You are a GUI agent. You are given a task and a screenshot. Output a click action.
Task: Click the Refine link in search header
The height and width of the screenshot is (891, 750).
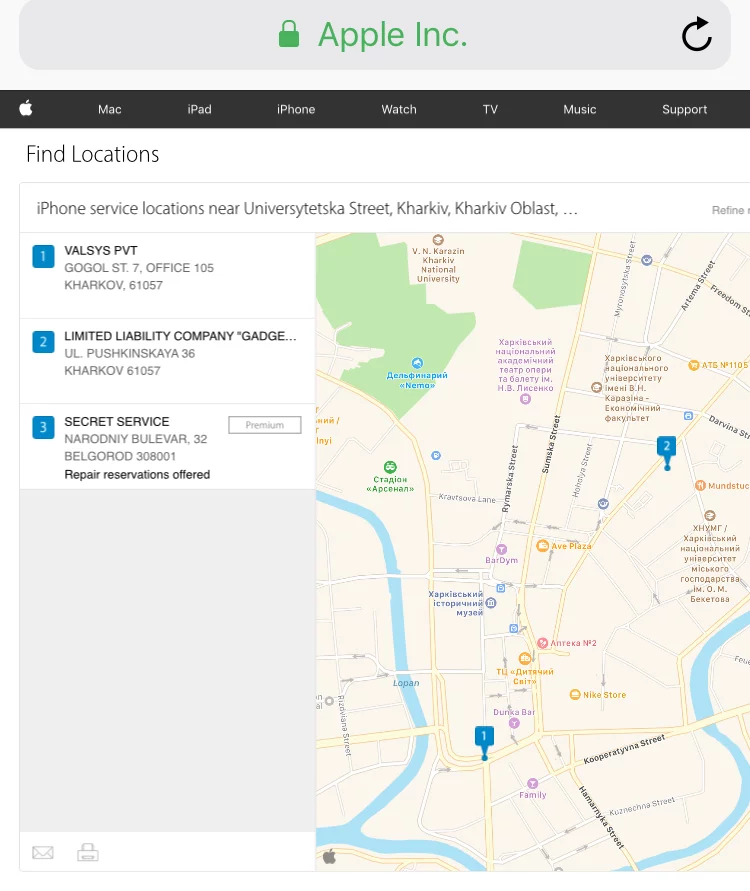point(728,210)
